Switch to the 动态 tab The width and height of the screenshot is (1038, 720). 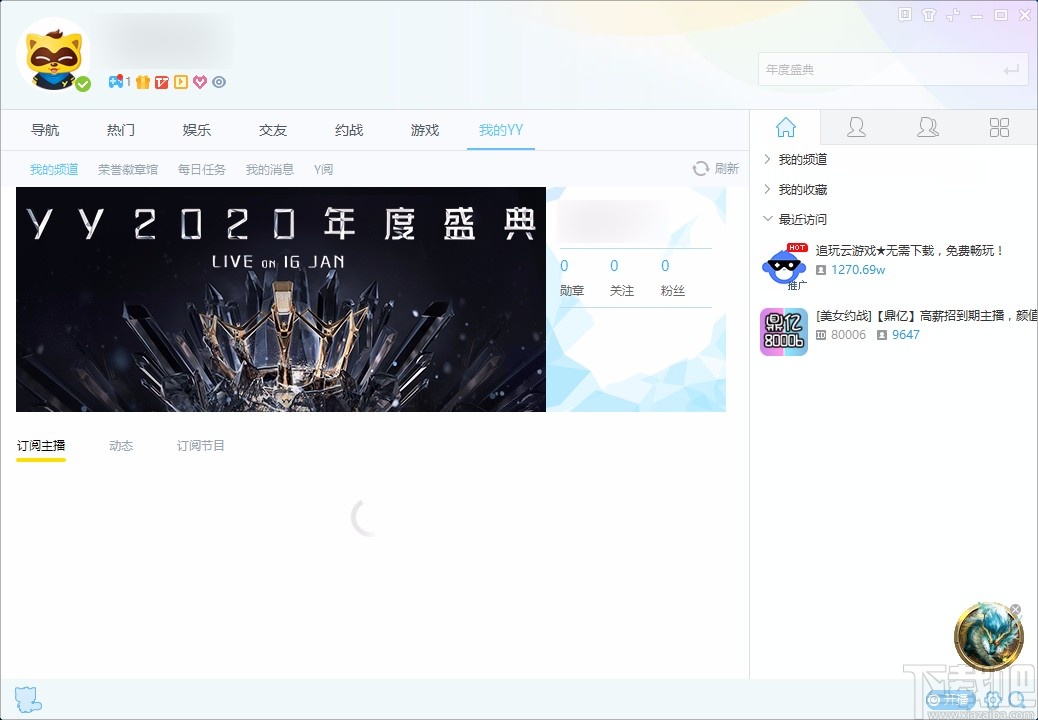pyautogui.click(x=121, y=445)
